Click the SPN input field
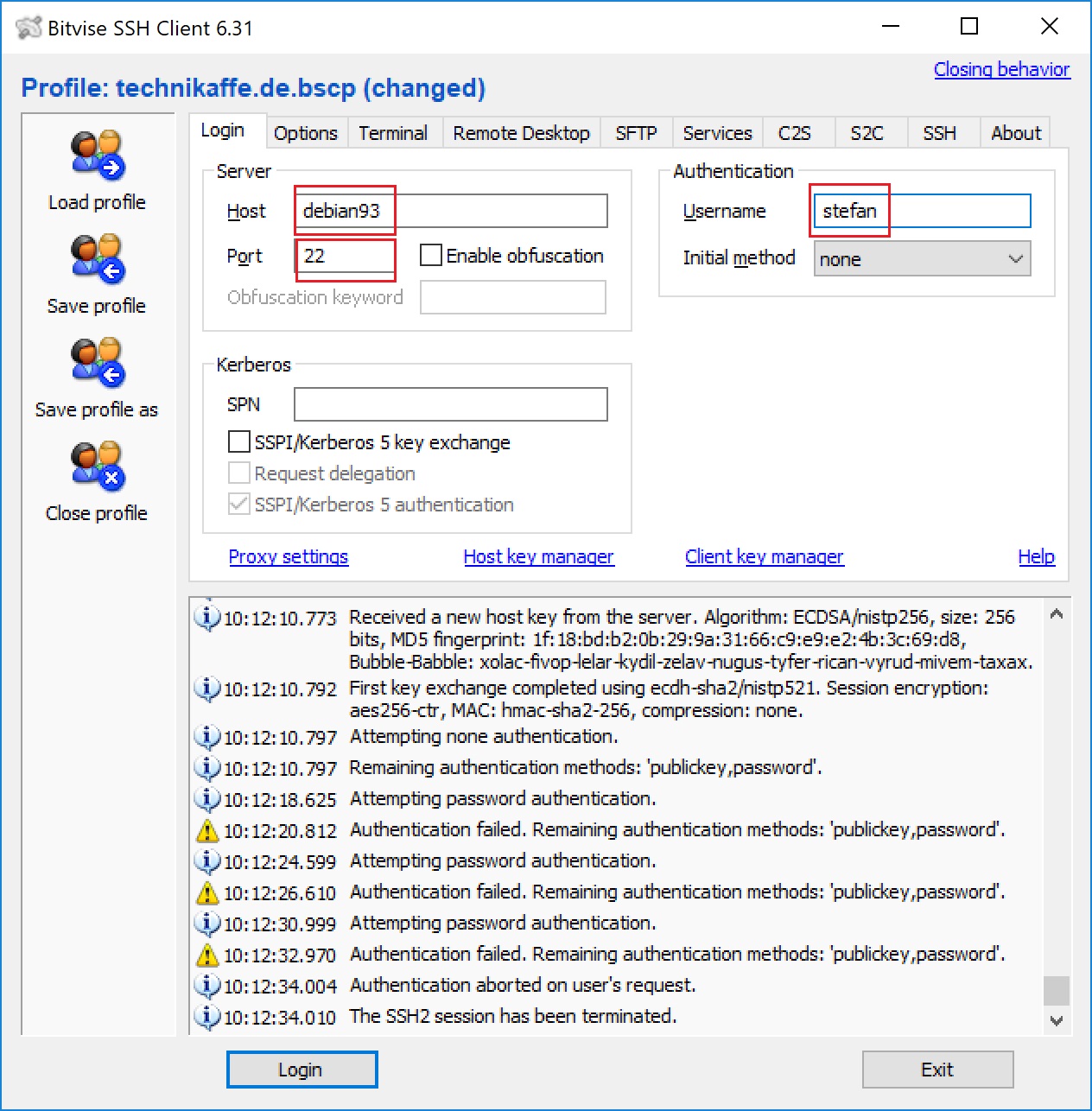The width and height of the screenshot is (1092, 1111). pos(451,404)
